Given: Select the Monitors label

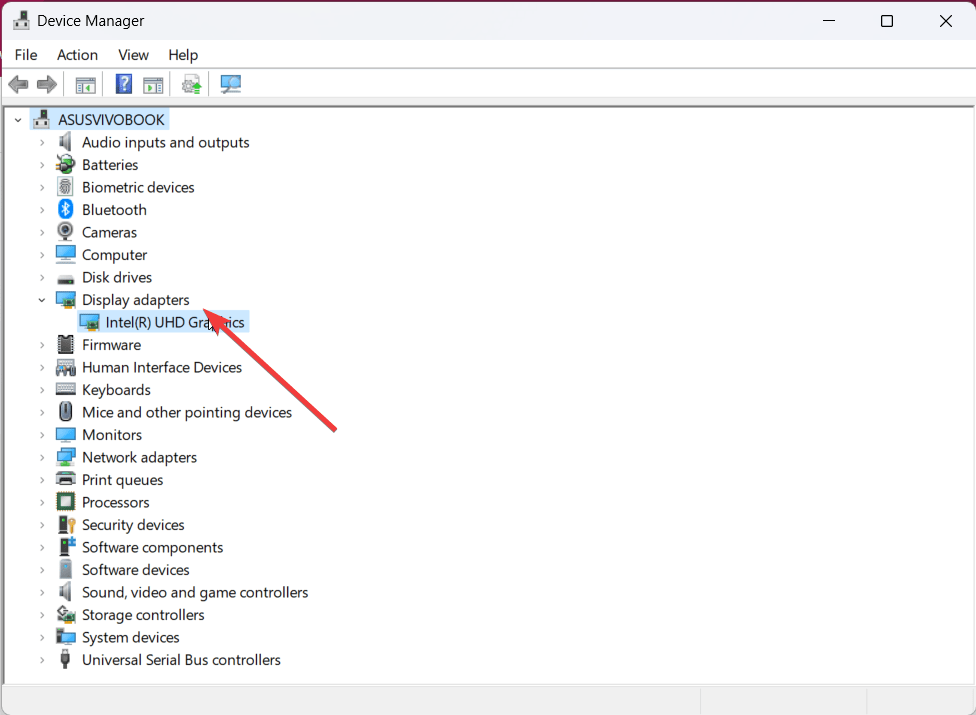Looking at the screenshot, I should 112,435.
